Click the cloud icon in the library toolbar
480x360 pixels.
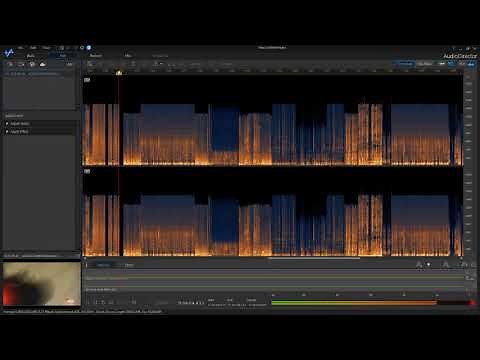[x=42, y=64]
